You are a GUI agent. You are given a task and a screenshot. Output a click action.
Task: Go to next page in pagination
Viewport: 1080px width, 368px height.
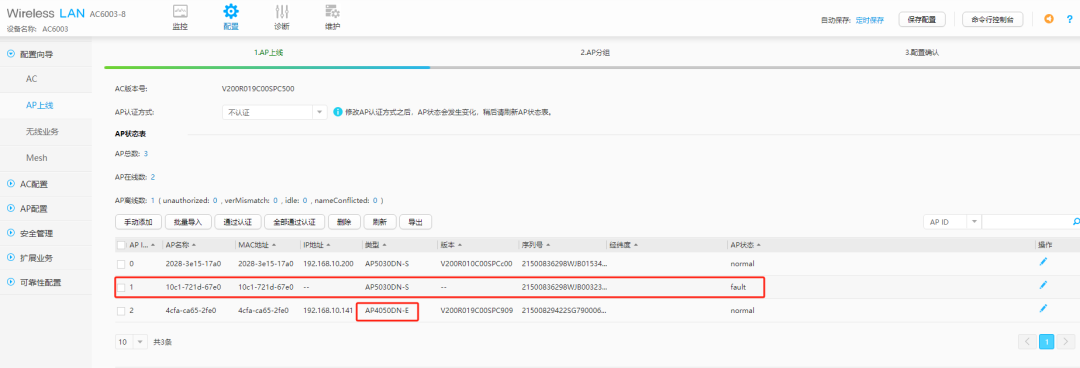(x=1067, y=341)
